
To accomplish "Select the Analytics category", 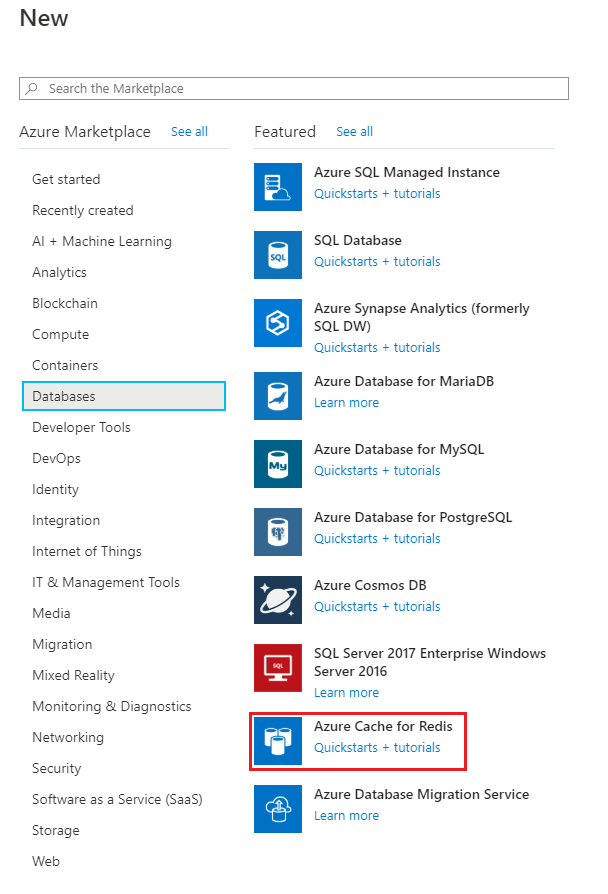I will tap(59, 272).
